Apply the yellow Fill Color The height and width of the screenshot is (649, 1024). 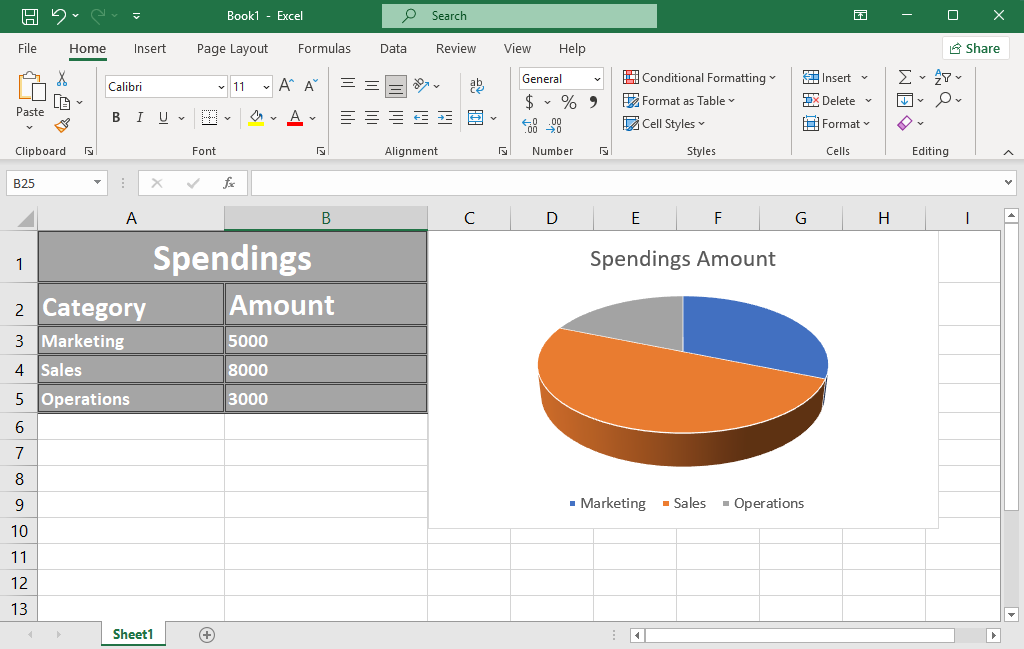pos(256,118)
